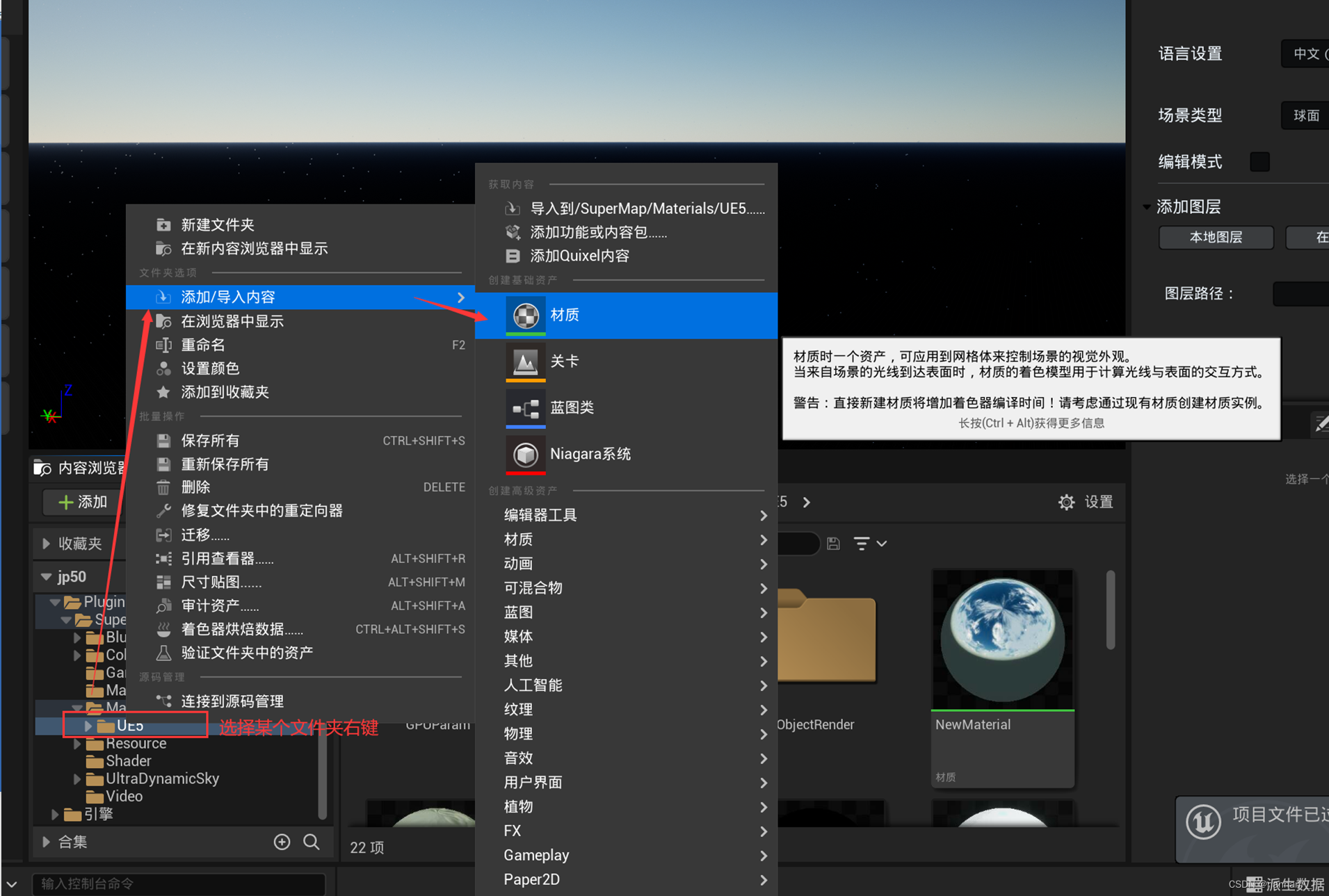Click the 重命名 rename icon
The image size is (1329, 896).
click(163, 345)
